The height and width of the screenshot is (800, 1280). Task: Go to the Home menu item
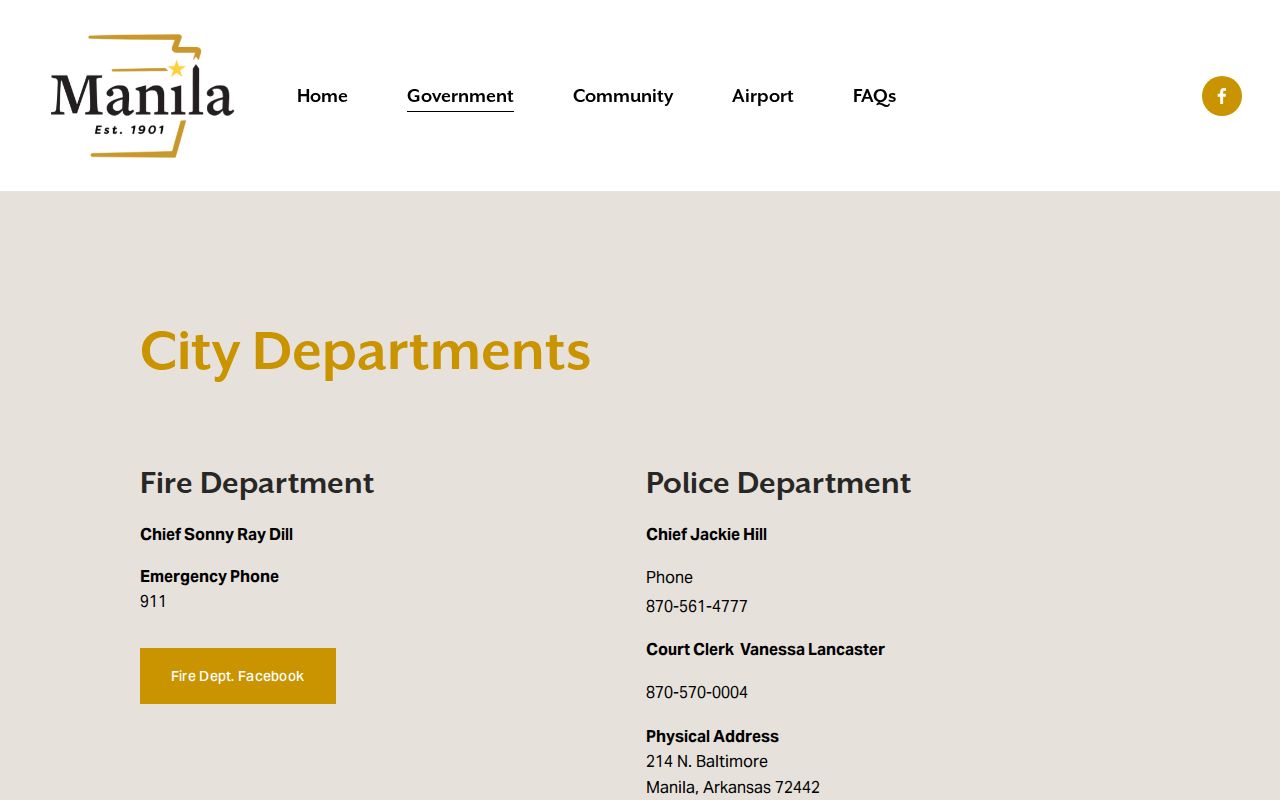tap(322, 96)
